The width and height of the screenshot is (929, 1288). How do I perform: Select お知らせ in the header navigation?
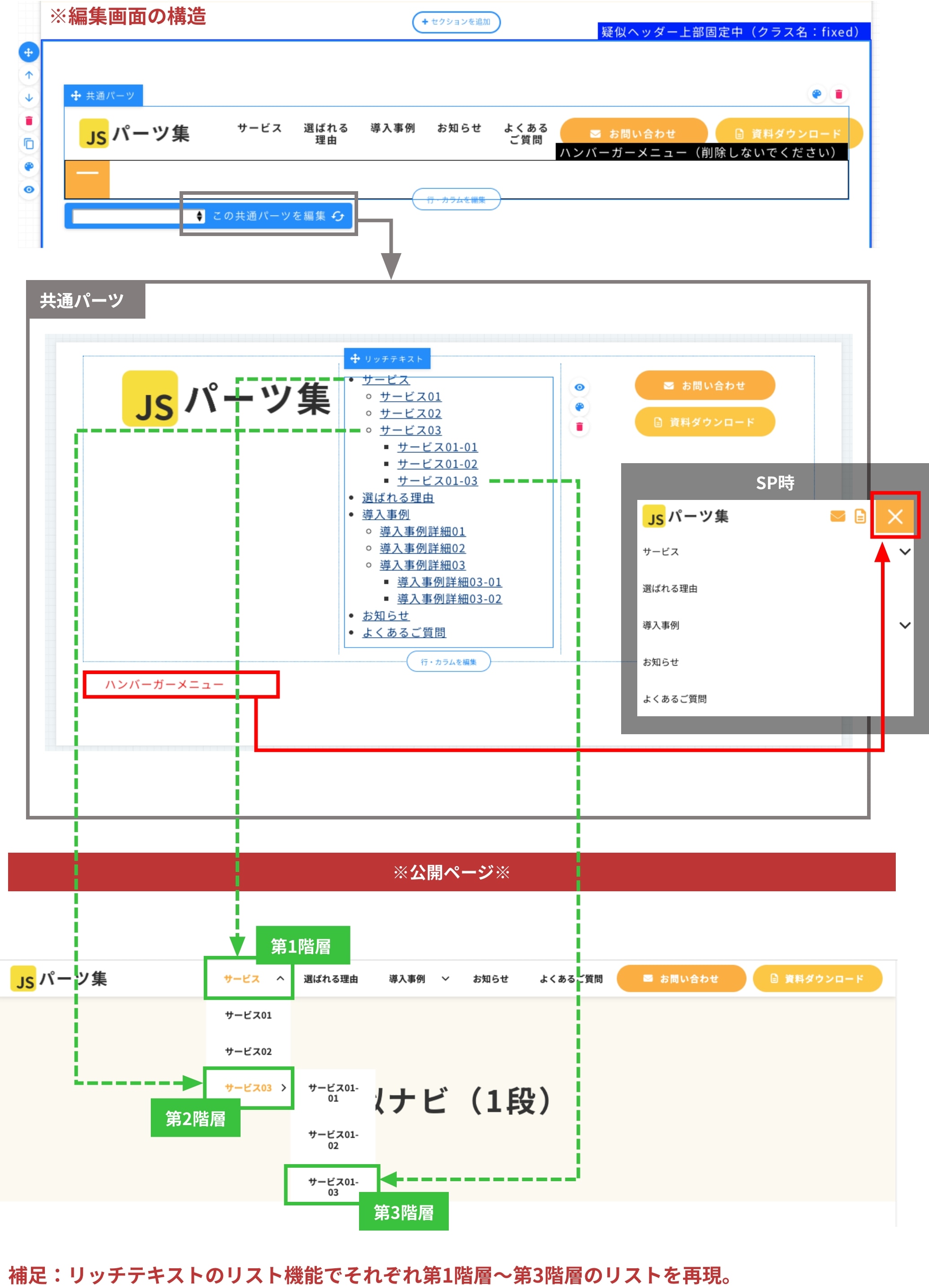tap(460, 128)
